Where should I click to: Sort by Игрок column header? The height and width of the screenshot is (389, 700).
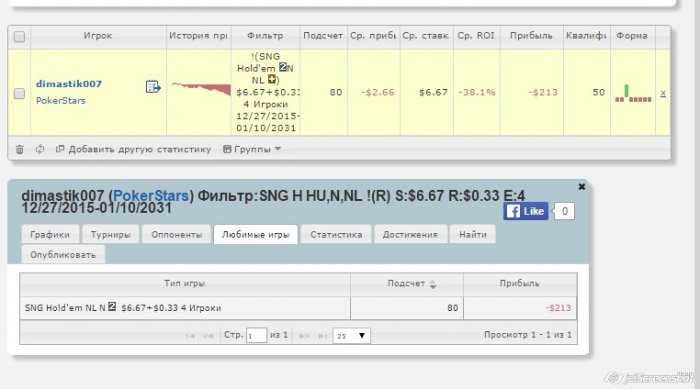98,36
